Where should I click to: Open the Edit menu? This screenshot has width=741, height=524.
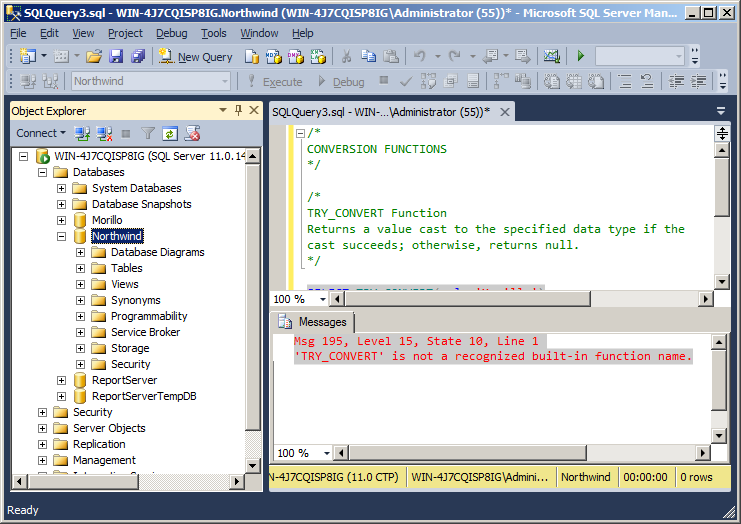click(x=49, y=33)
